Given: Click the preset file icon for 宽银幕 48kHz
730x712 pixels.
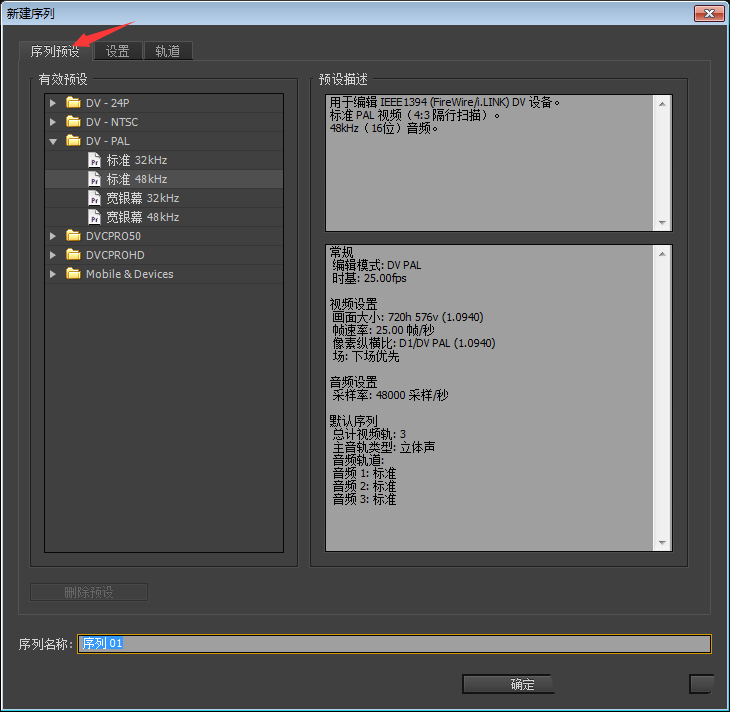Looking at the screenshot, I should tap(95, 217).
